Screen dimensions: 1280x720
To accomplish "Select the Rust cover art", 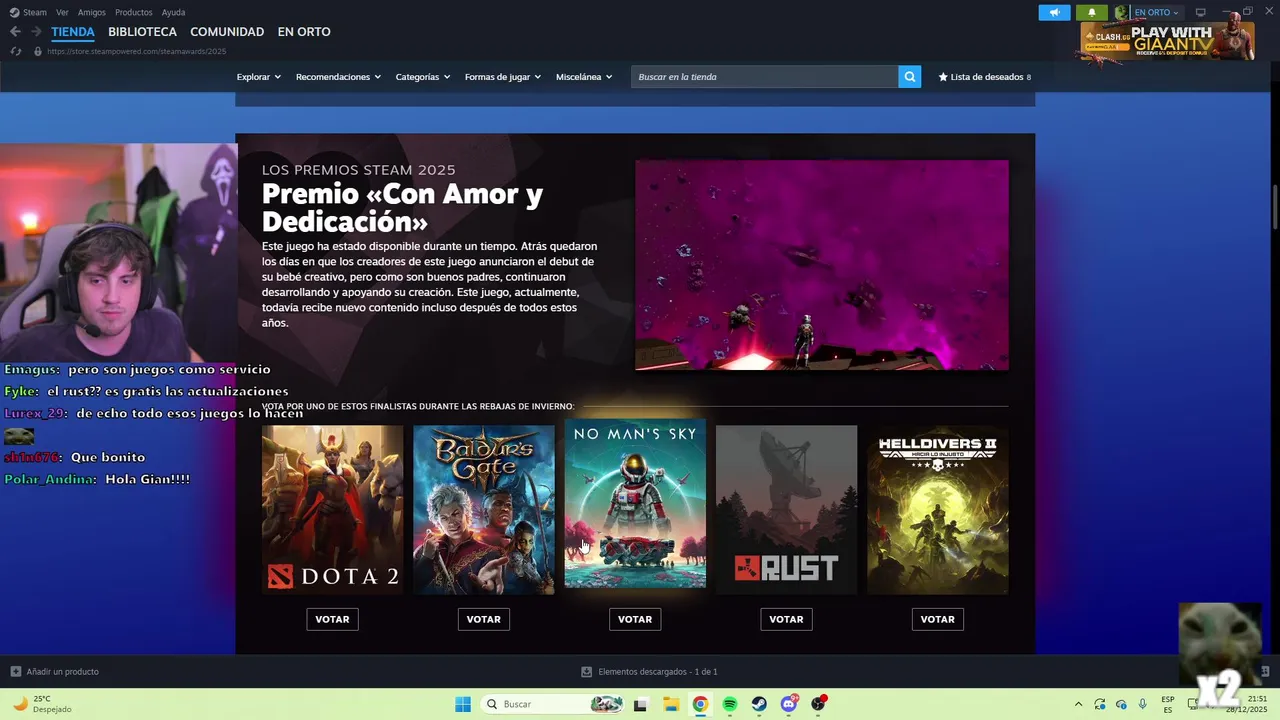I will [786, 510].
